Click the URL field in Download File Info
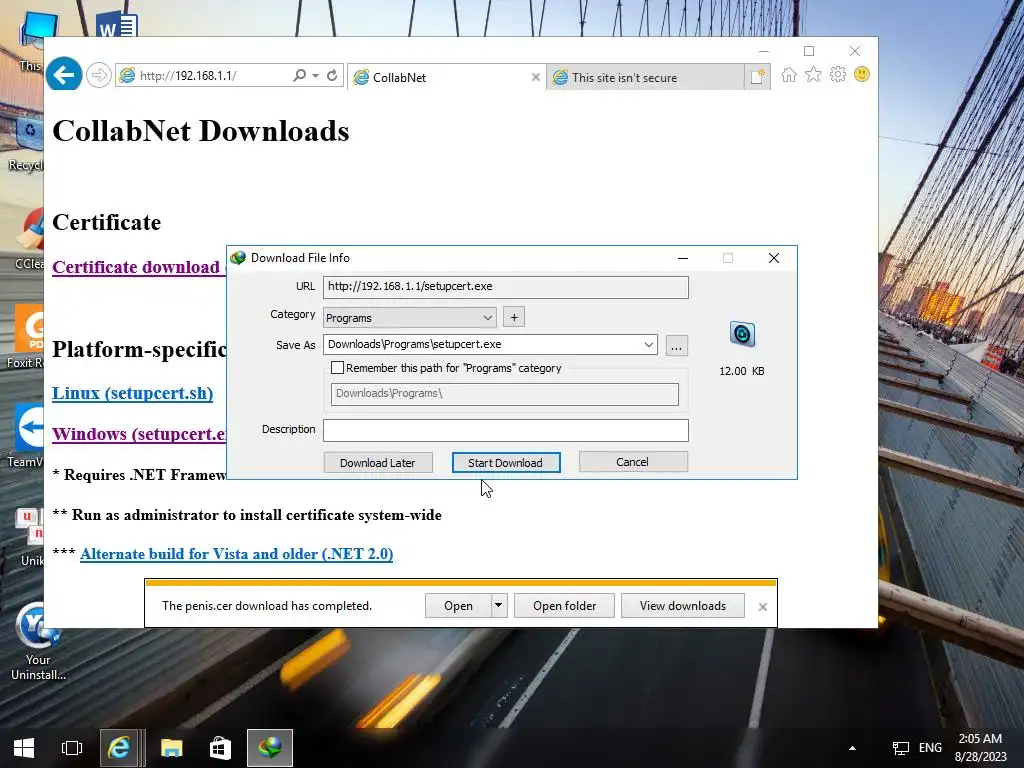Viewport: 1024px width, 768px height. click(x=505, y=287)
